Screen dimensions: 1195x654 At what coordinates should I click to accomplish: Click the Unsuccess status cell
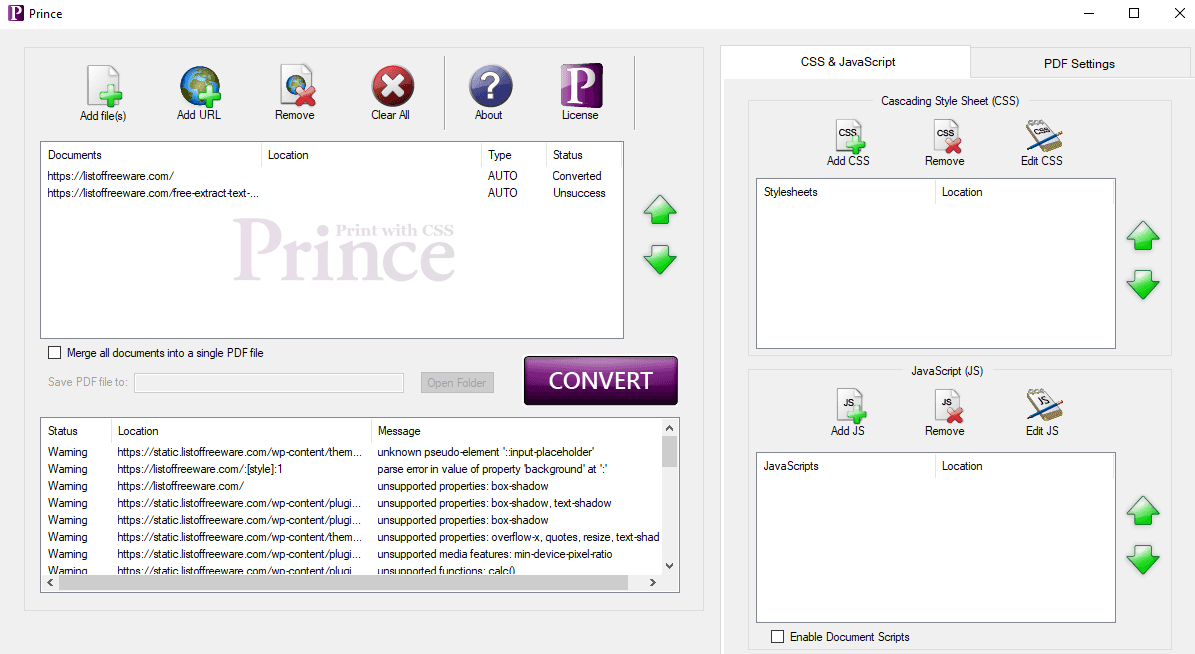(578, 193)
